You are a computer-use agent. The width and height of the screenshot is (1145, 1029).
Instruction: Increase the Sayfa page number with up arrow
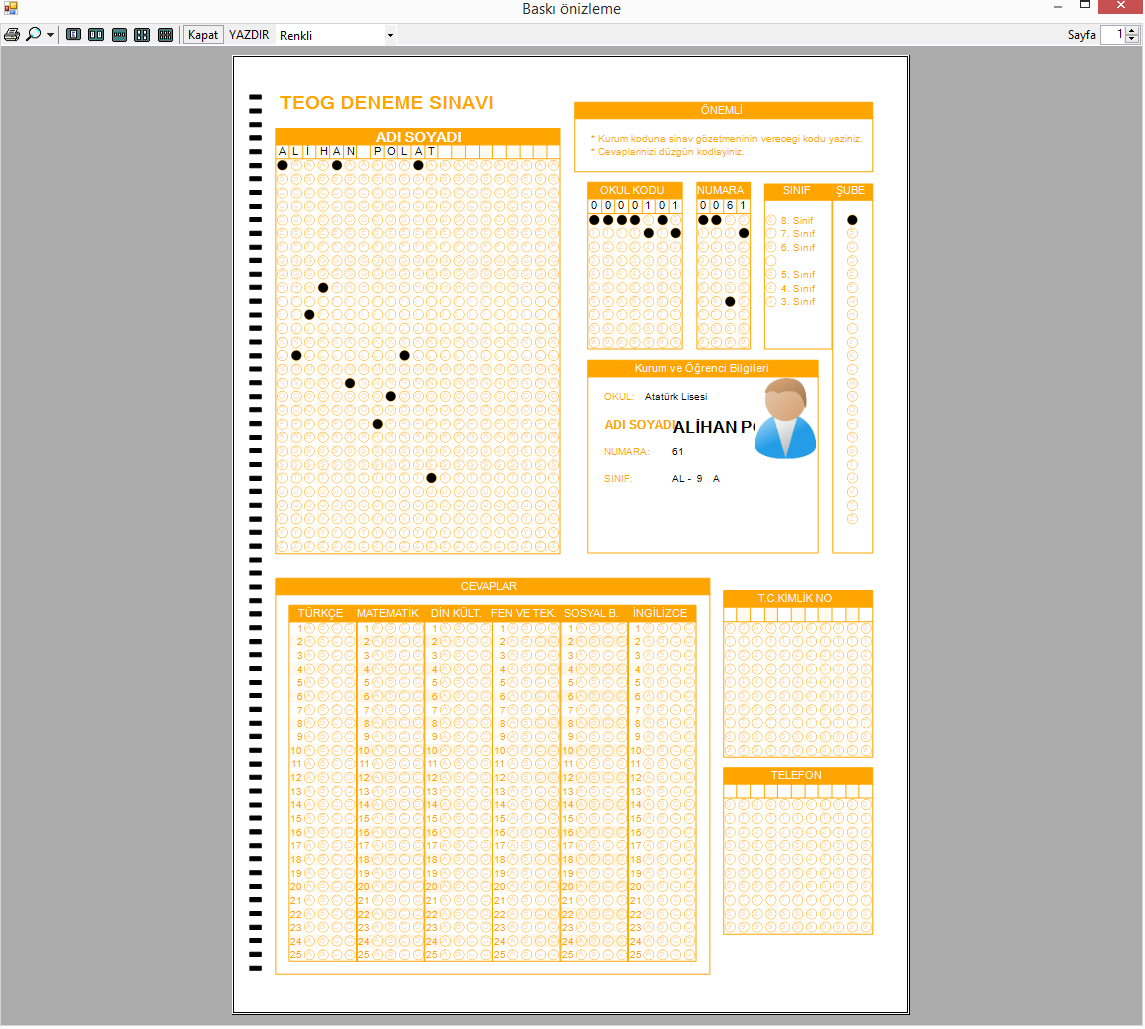click(1132, 30)
